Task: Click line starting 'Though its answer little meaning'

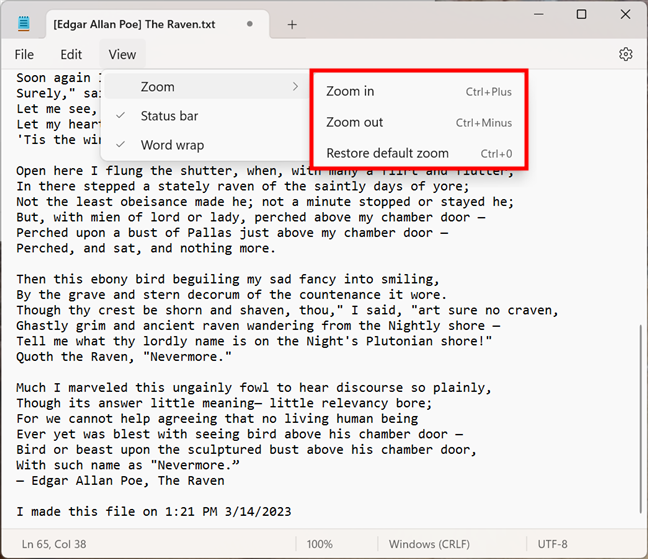Action: [x=224, y=403]
